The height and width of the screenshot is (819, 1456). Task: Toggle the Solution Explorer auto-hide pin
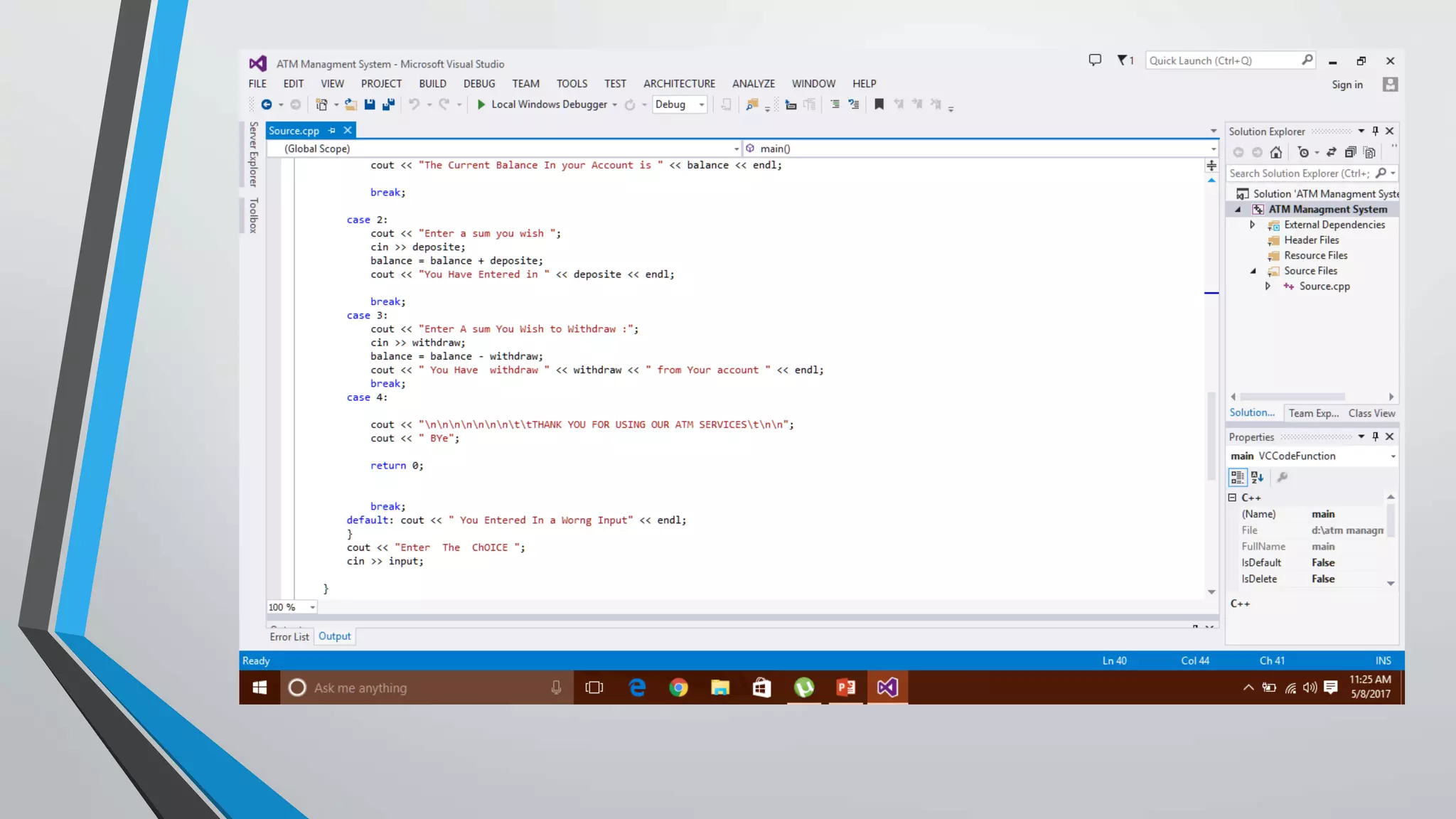coord(1375,131)
